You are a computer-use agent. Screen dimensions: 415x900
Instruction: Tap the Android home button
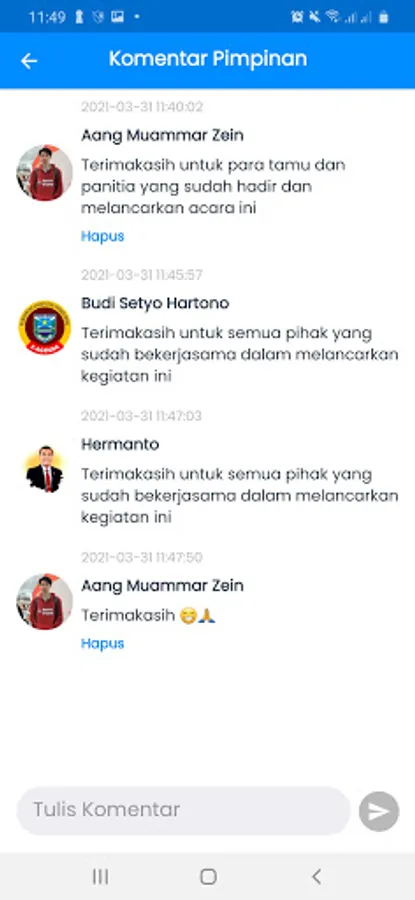[208, 876]
